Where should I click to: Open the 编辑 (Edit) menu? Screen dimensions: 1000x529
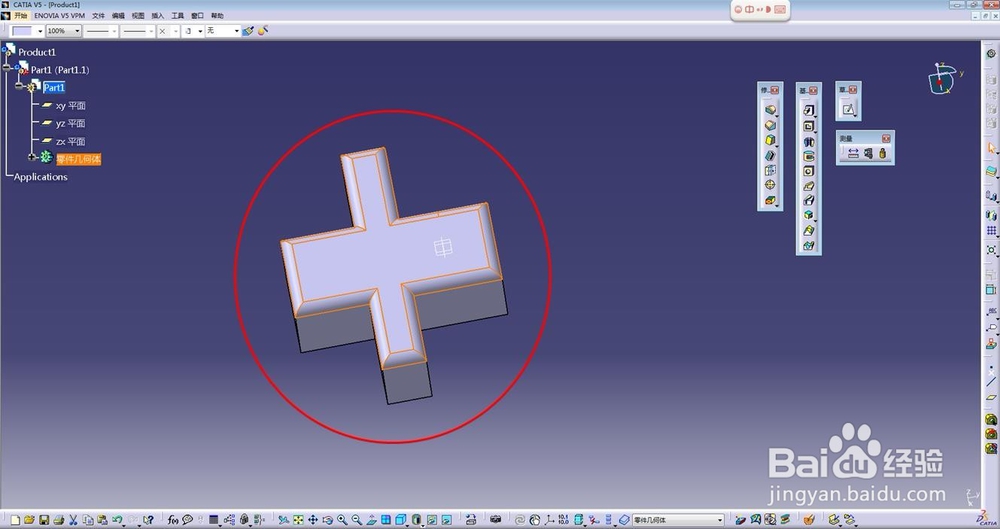point(118,15)
